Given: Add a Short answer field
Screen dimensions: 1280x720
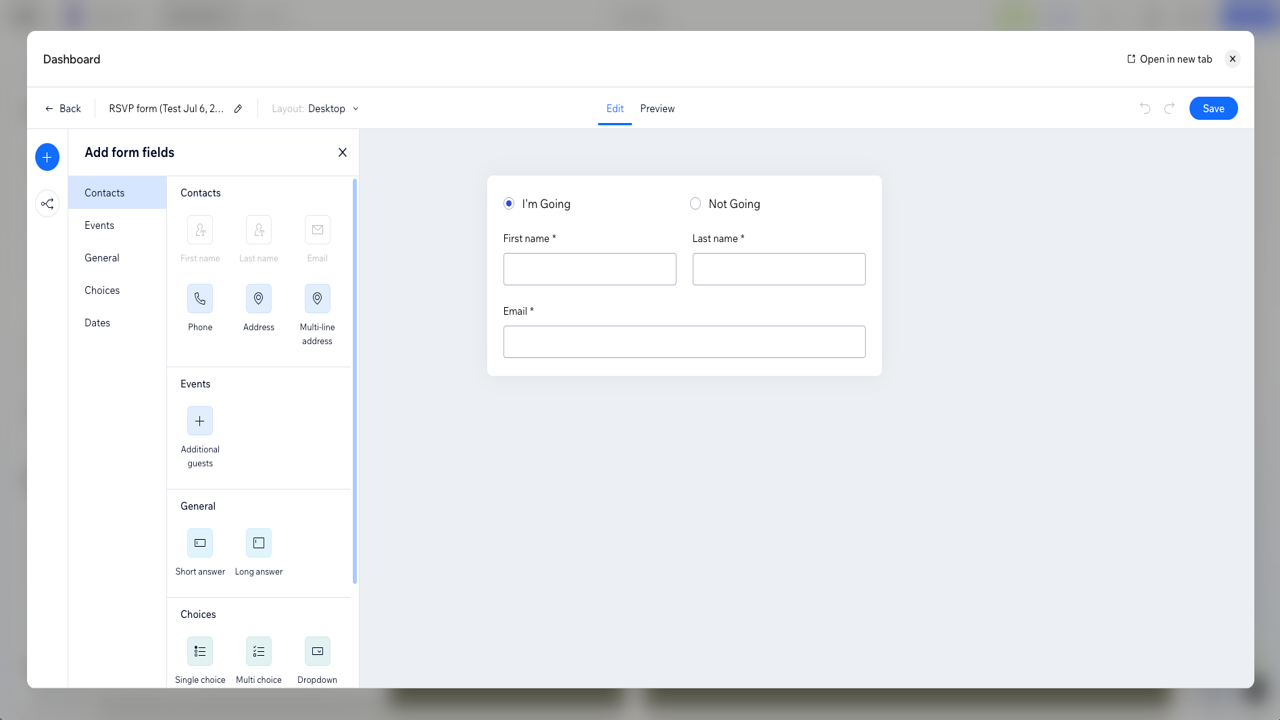Looking at the screenshot, I should click(200, 543).
